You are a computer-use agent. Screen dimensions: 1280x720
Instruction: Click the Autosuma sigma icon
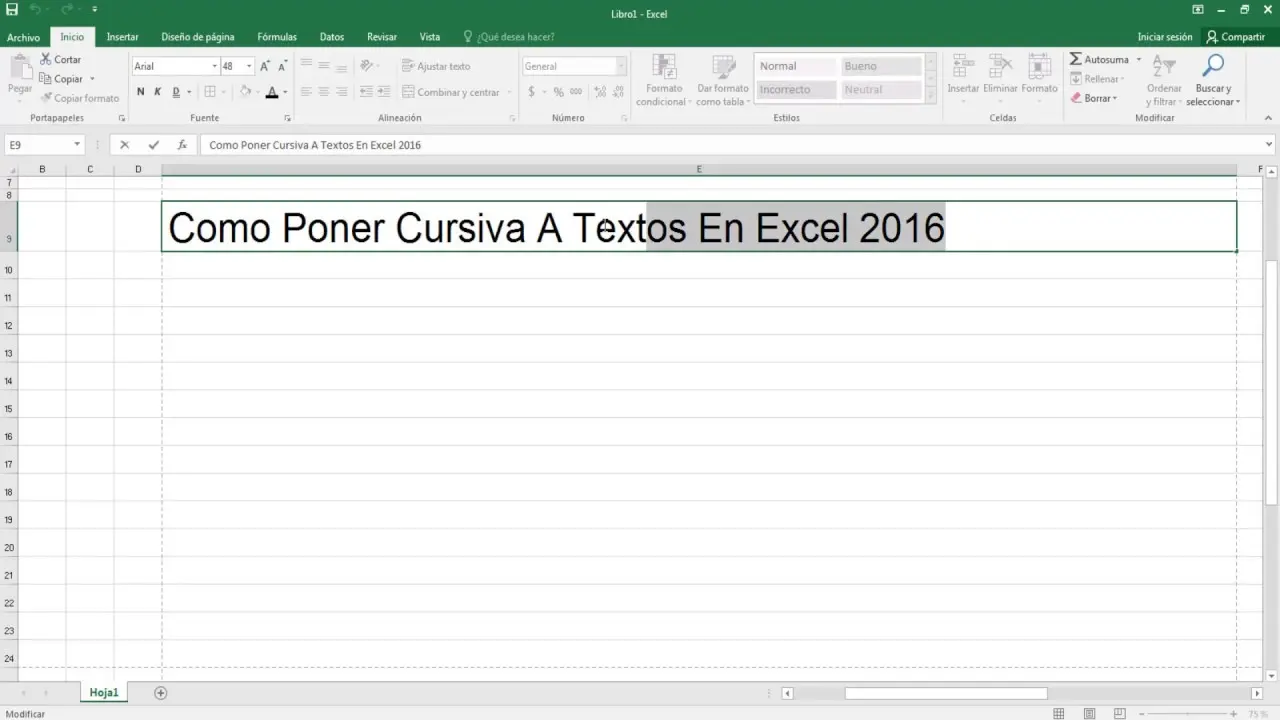point(1076,60)
